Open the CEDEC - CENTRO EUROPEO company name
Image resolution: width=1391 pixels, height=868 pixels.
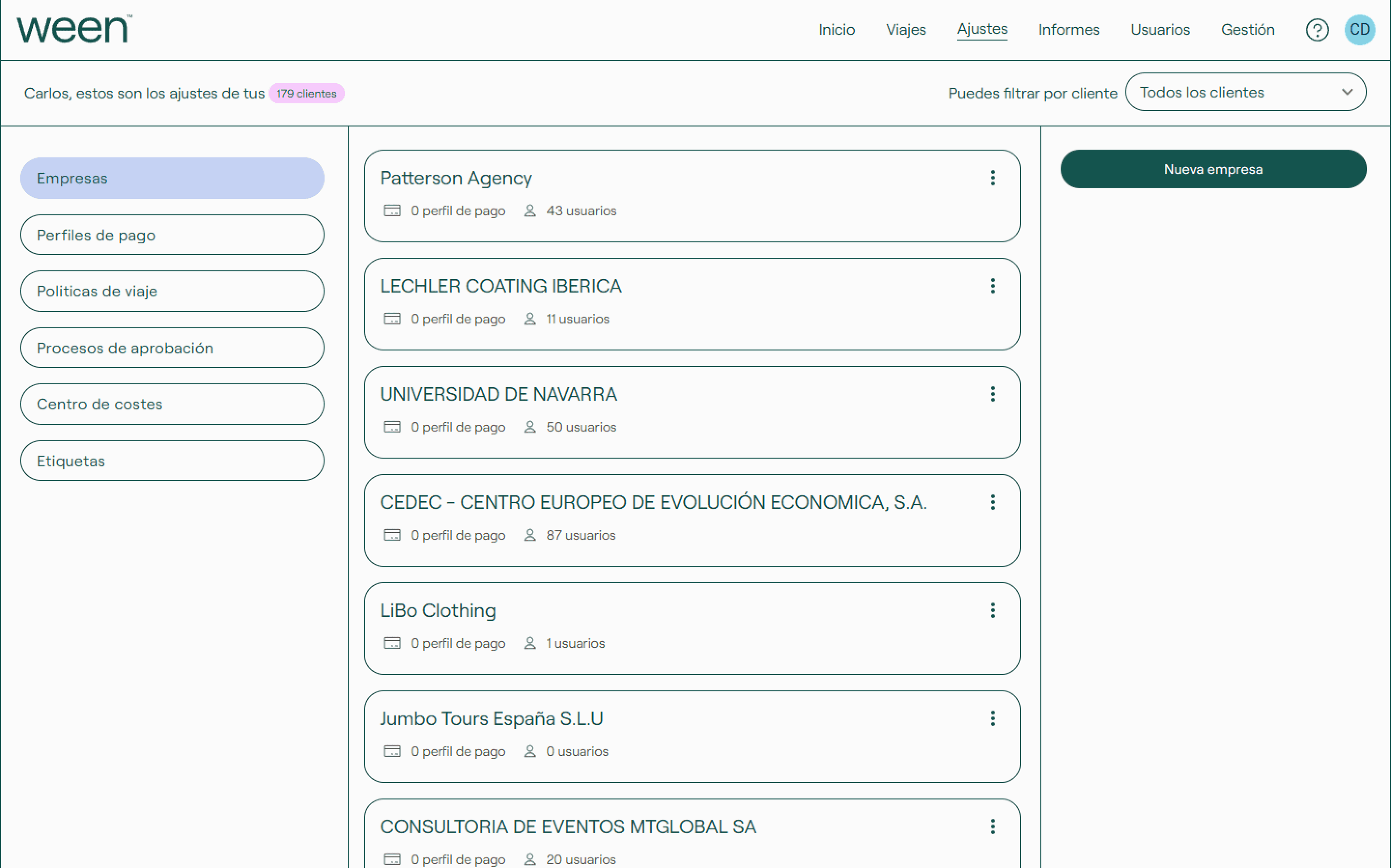(x=653, y=503)
